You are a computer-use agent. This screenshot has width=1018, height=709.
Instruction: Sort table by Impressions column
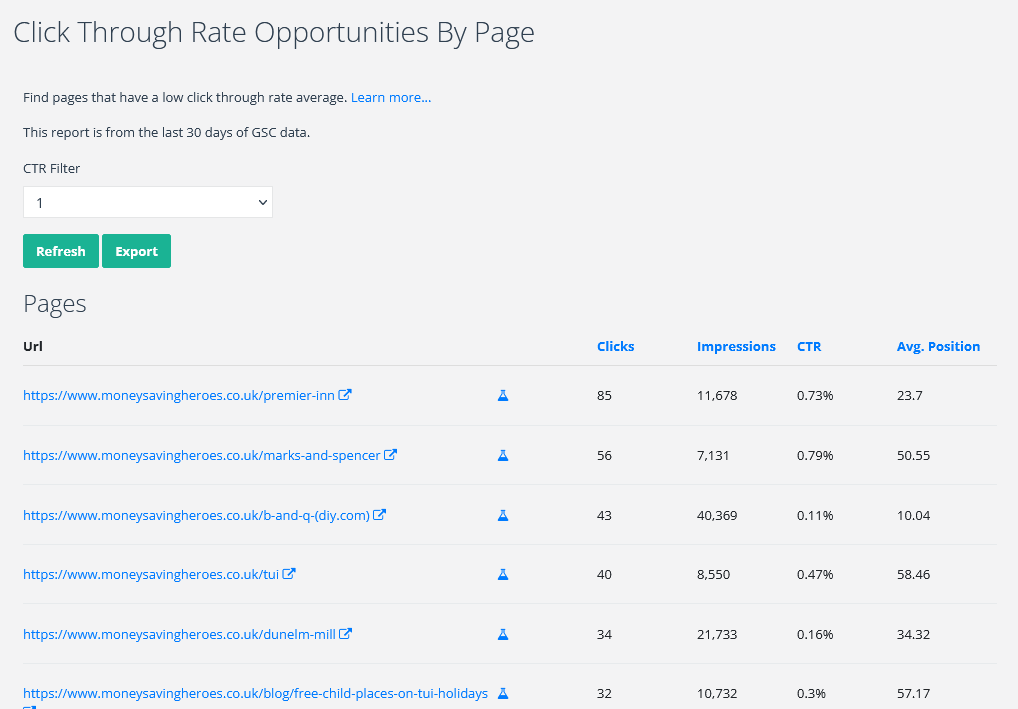click(x=736, y=347)
